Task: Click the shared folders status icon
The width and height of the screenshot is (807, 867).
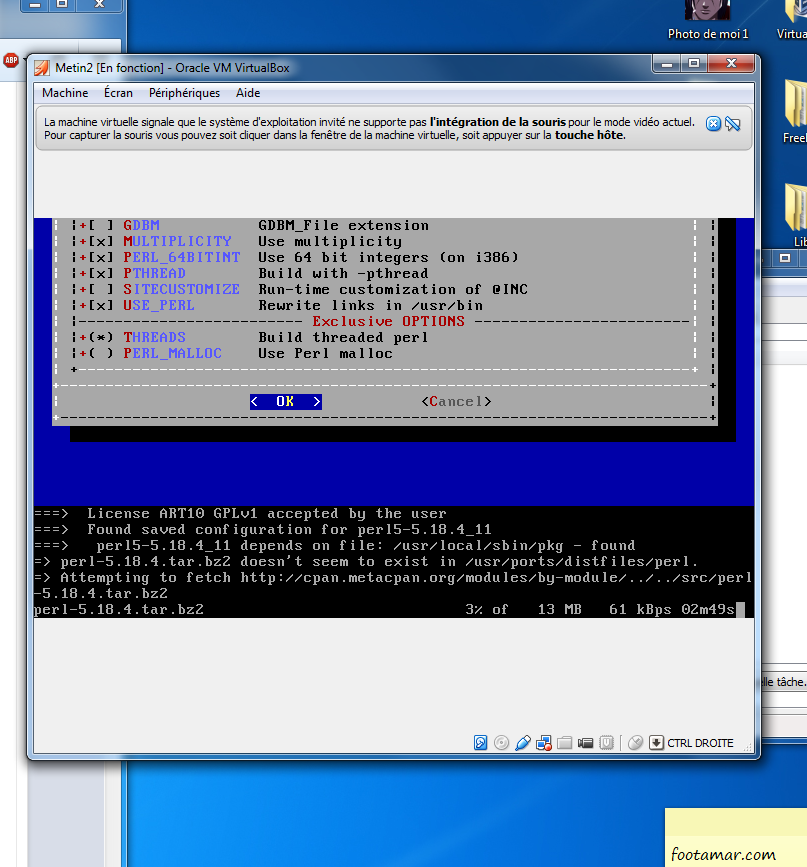Action: coord(564,743)
